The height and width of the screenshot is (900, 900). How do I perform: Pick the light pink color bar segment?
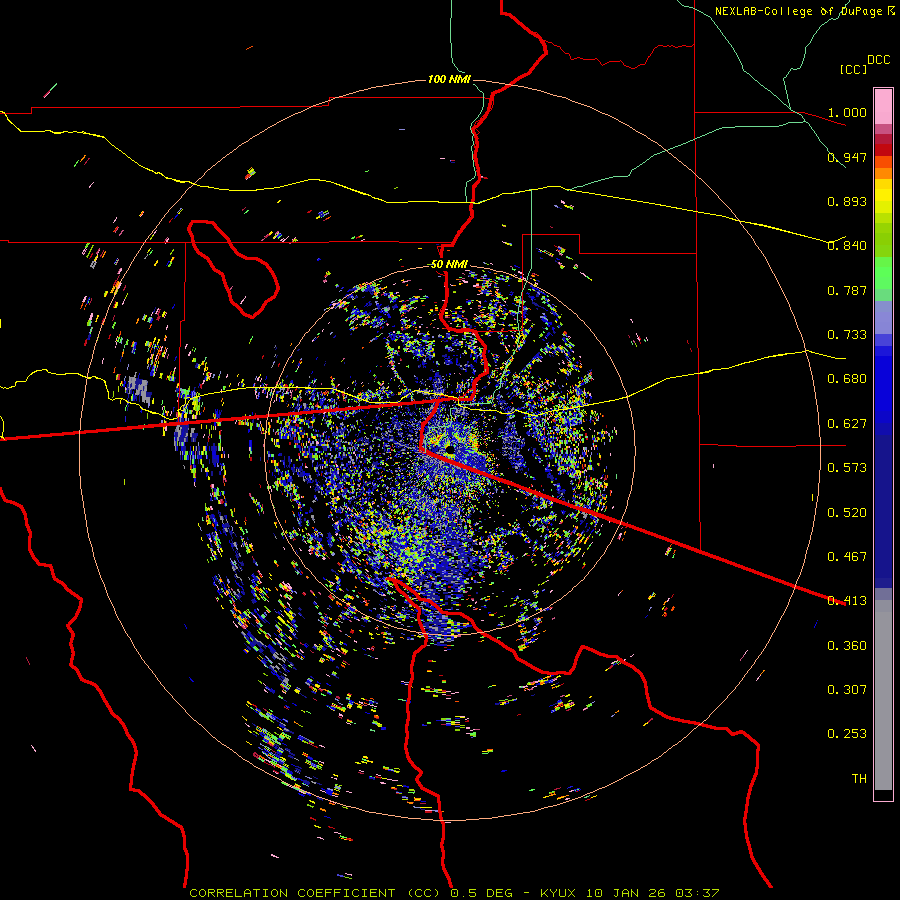883,107
